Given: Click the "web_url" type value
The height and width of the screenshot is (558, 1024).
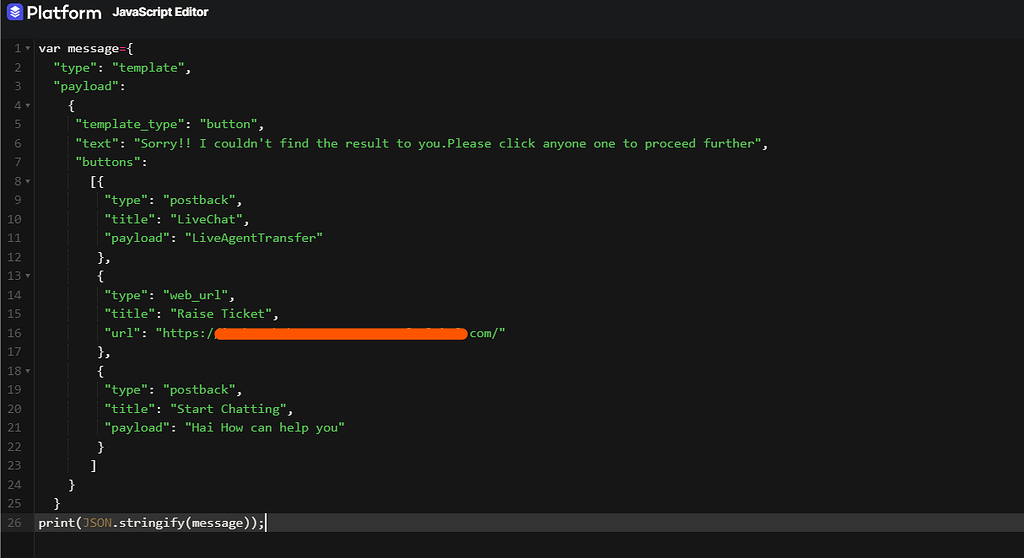Looking at the screenshot, I should (x=195, y=295).
